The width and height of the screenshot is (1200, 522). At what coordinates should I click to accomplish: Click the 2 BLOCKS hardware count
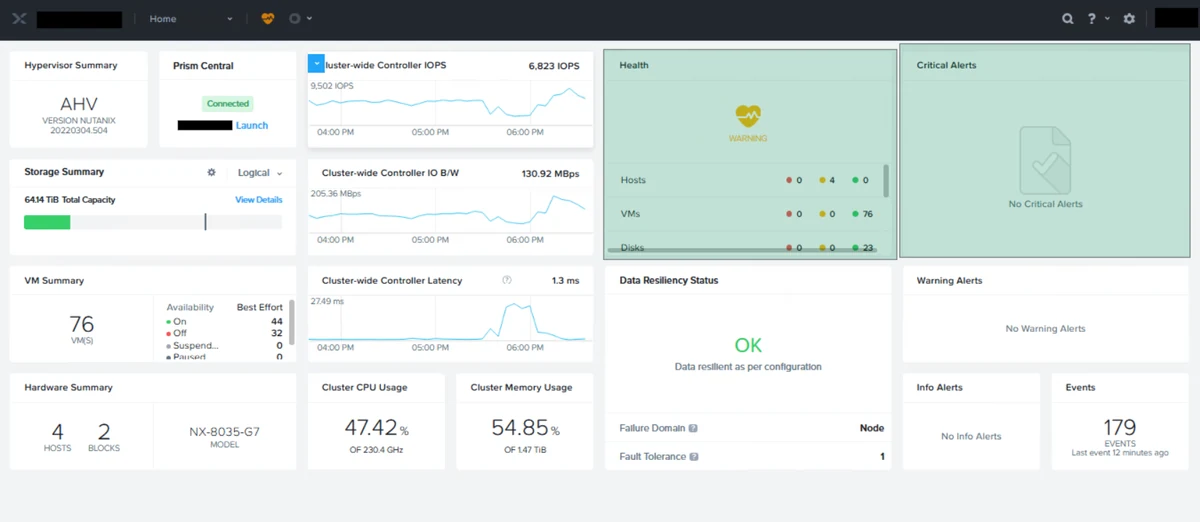(104, 436)
